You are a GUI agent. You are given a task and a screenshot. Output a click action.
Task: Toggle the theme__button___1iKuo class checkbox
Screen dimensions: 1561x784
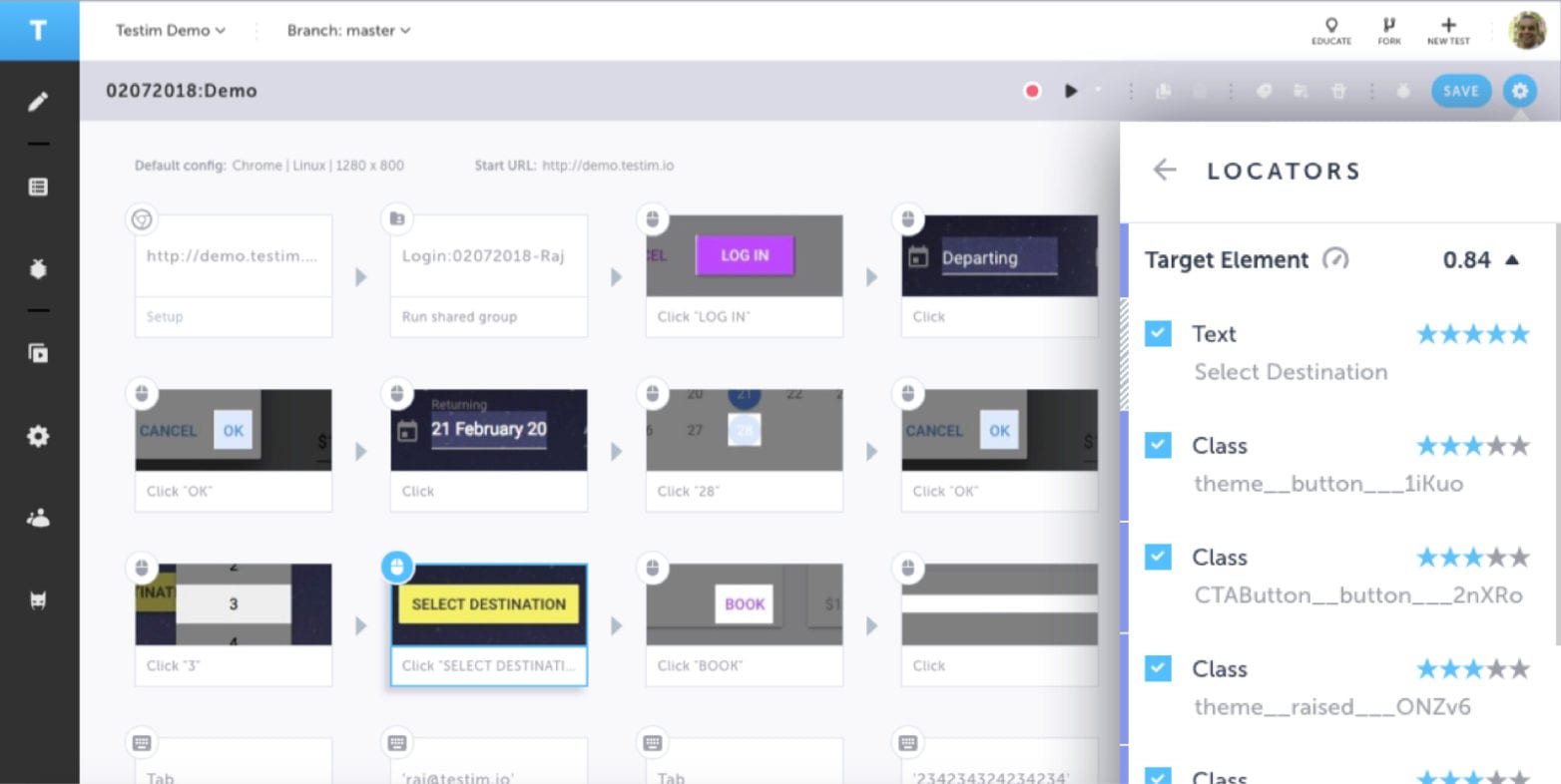coord(1158,445)
